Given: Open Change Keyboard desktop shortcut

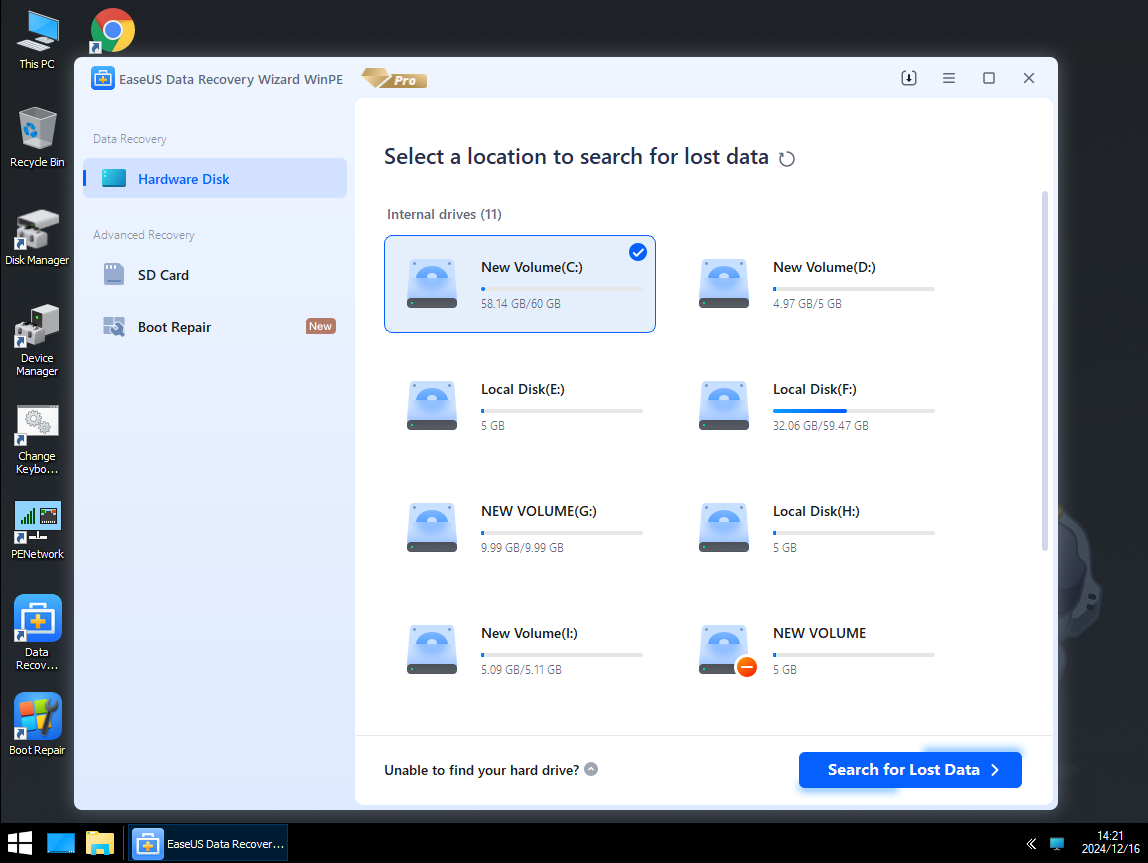Looking at the screenshot, I should 37,439.
